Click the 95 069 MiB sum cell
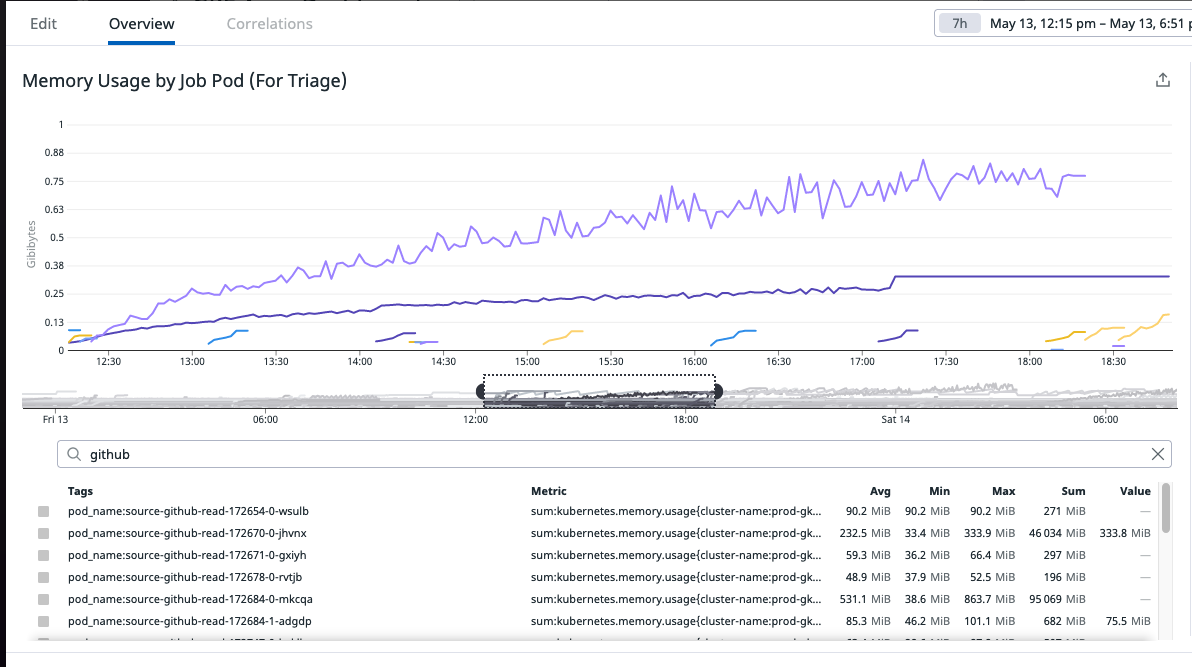The width and height of the screenshot is (1192, 667). coord(1057,599)
